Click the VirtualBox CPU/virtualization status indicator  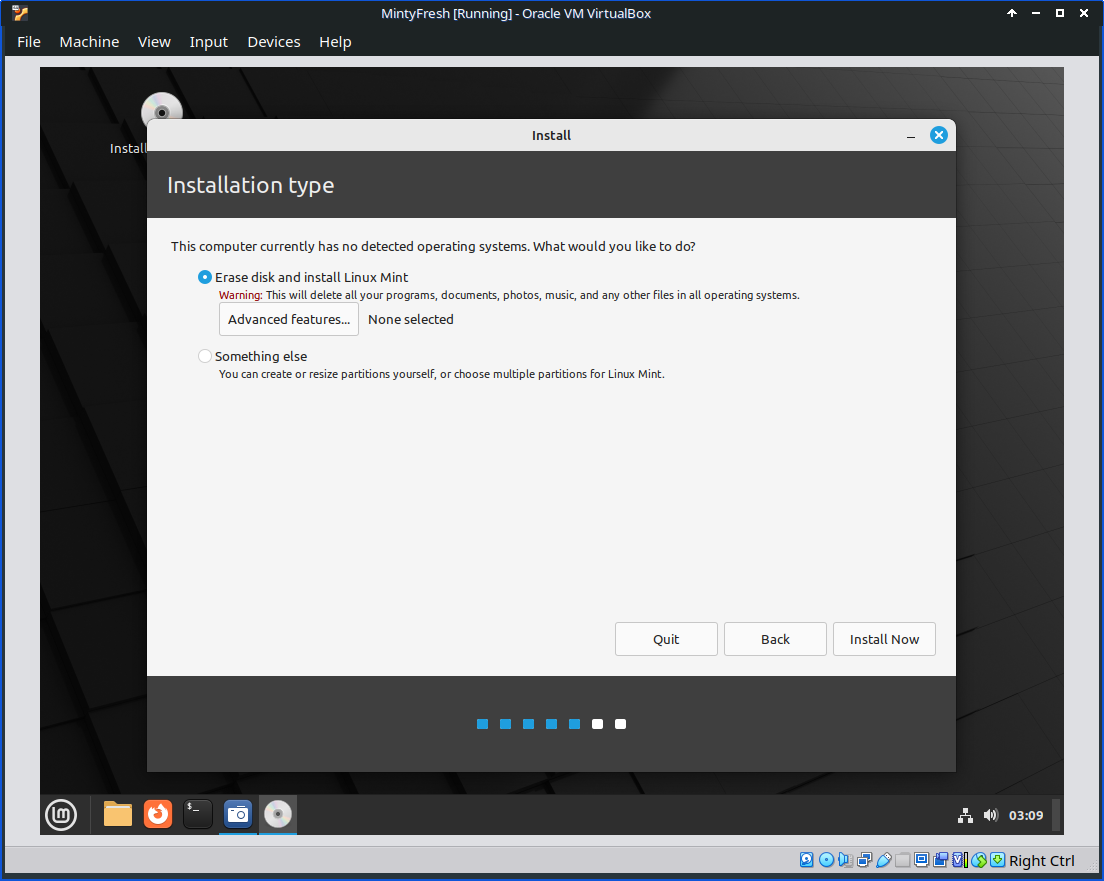[x=960, y=860]
